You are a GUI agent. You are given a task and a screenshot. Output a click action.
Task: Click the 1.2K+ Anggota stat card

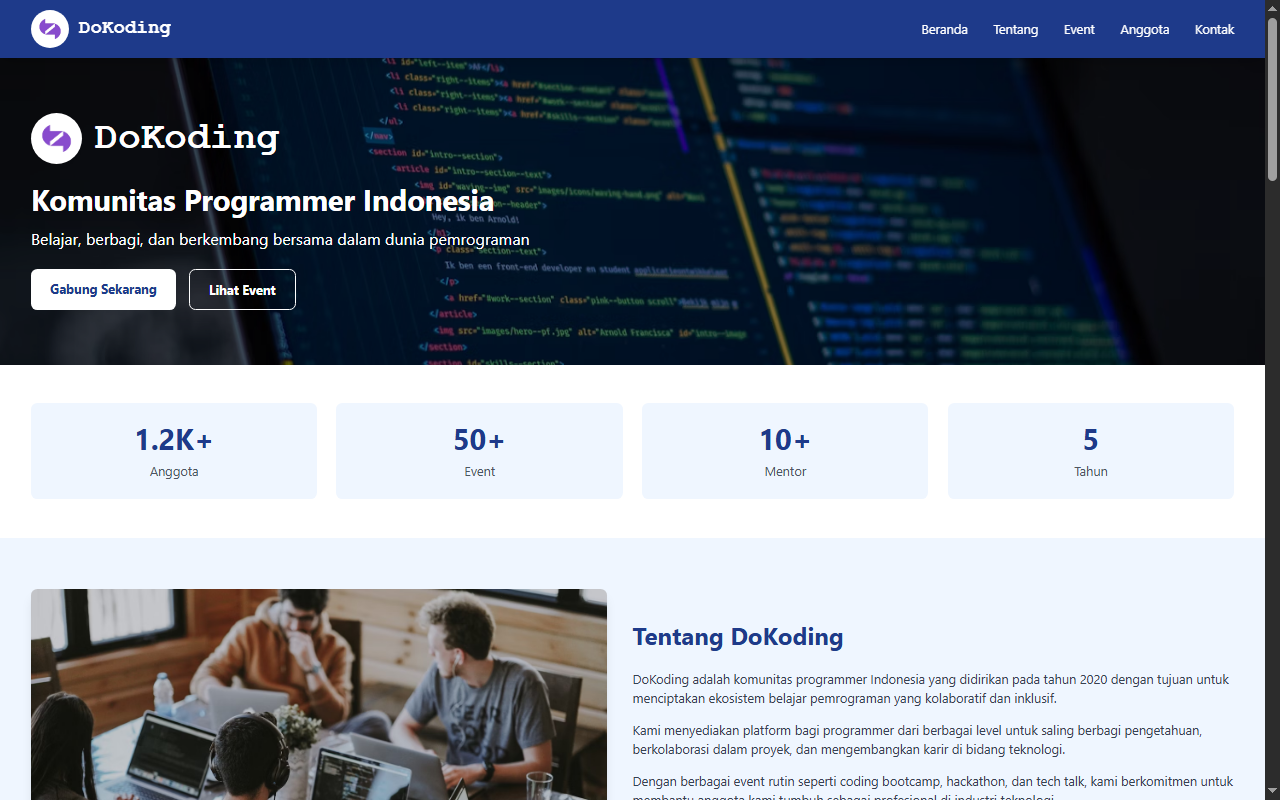173,450
